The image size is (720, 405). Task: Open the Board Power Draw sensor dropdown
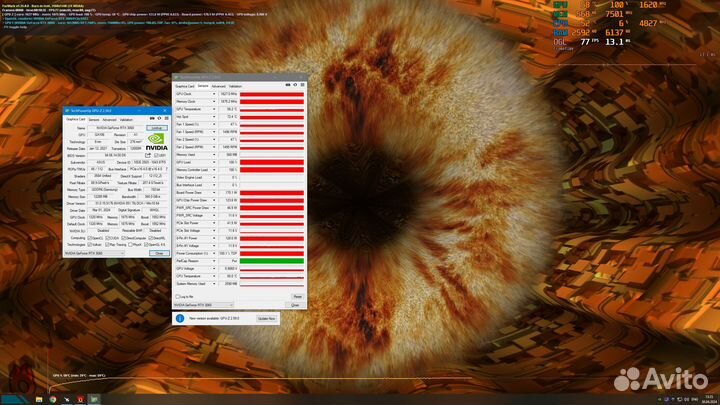(x=214, y=193)
